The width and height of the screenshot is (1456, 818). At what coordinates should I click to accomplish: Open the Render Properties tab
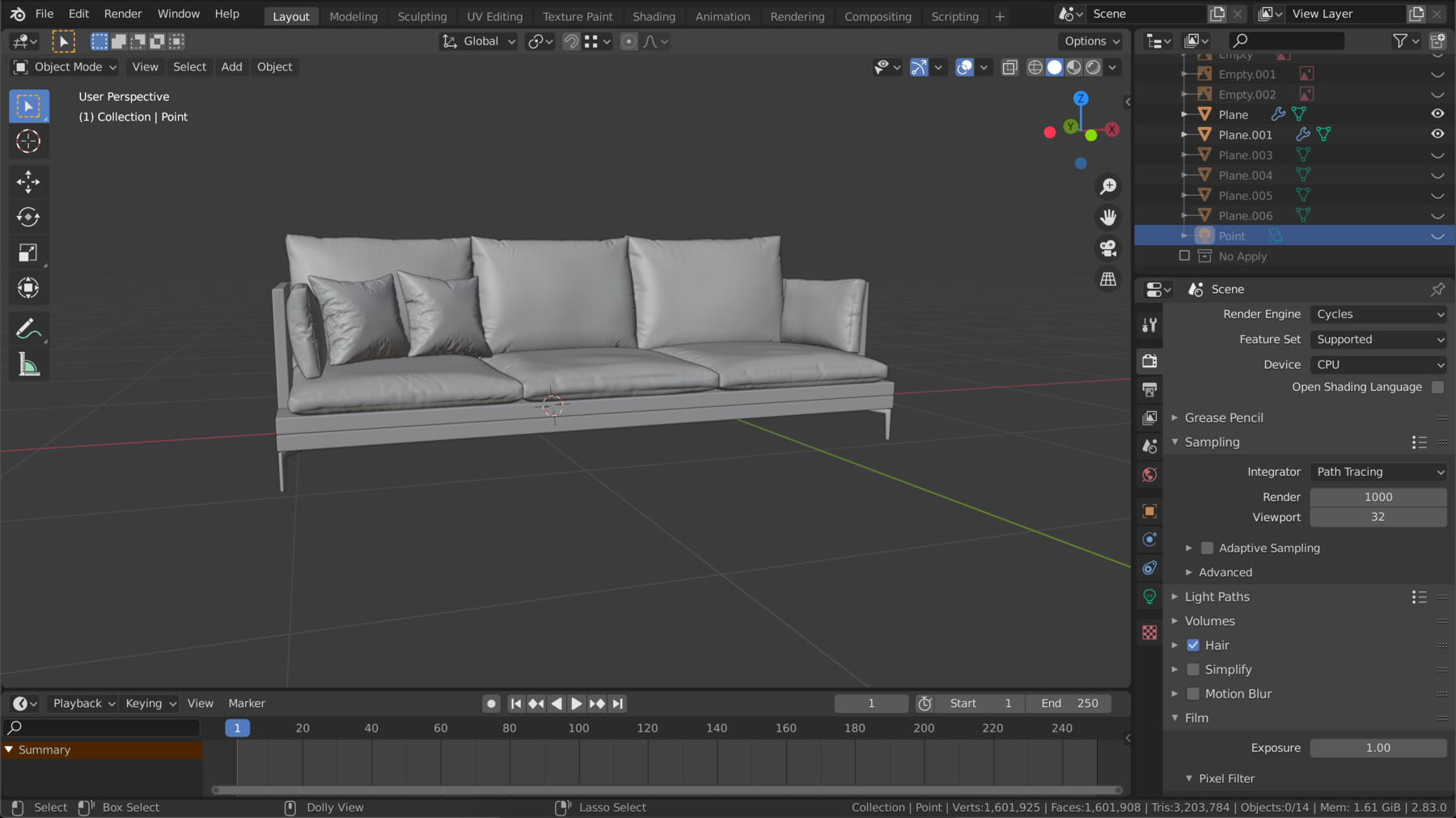coord(1149,361)
